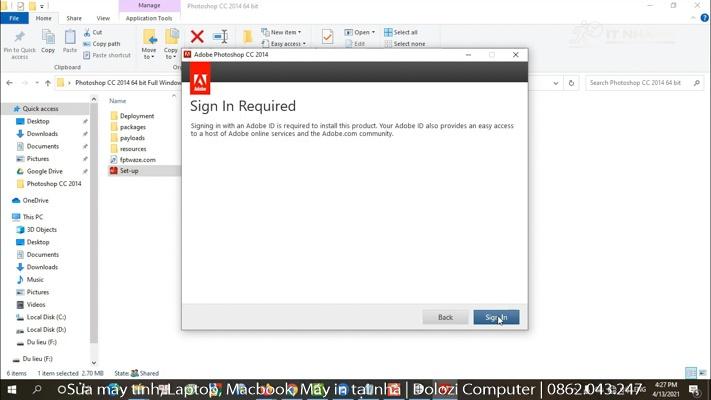Open the View ribbon tab
The image size is (711, 400).
pyautogui.click(x=103, y=18)
